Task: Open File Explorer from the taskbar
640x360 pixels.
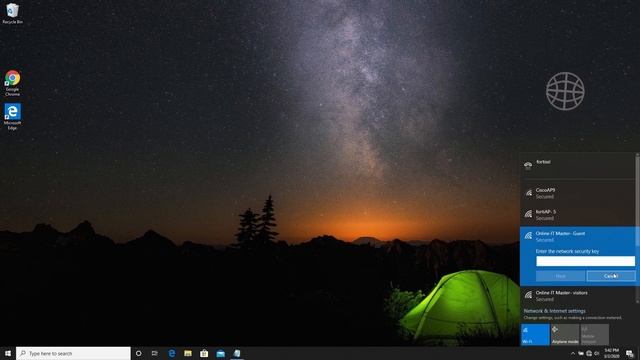Action: point(188,353)
